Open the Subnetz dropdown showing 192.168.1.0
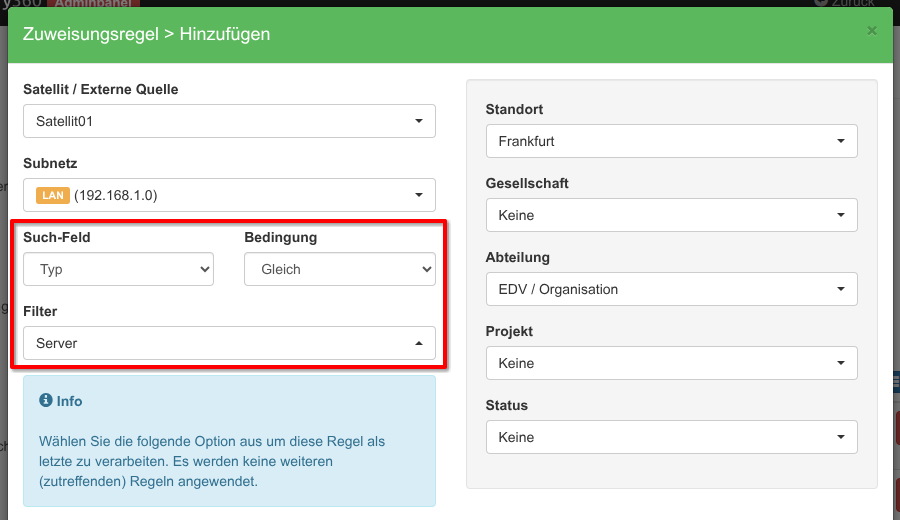Viewport: 900px width, 520px height. coord(229,195)
